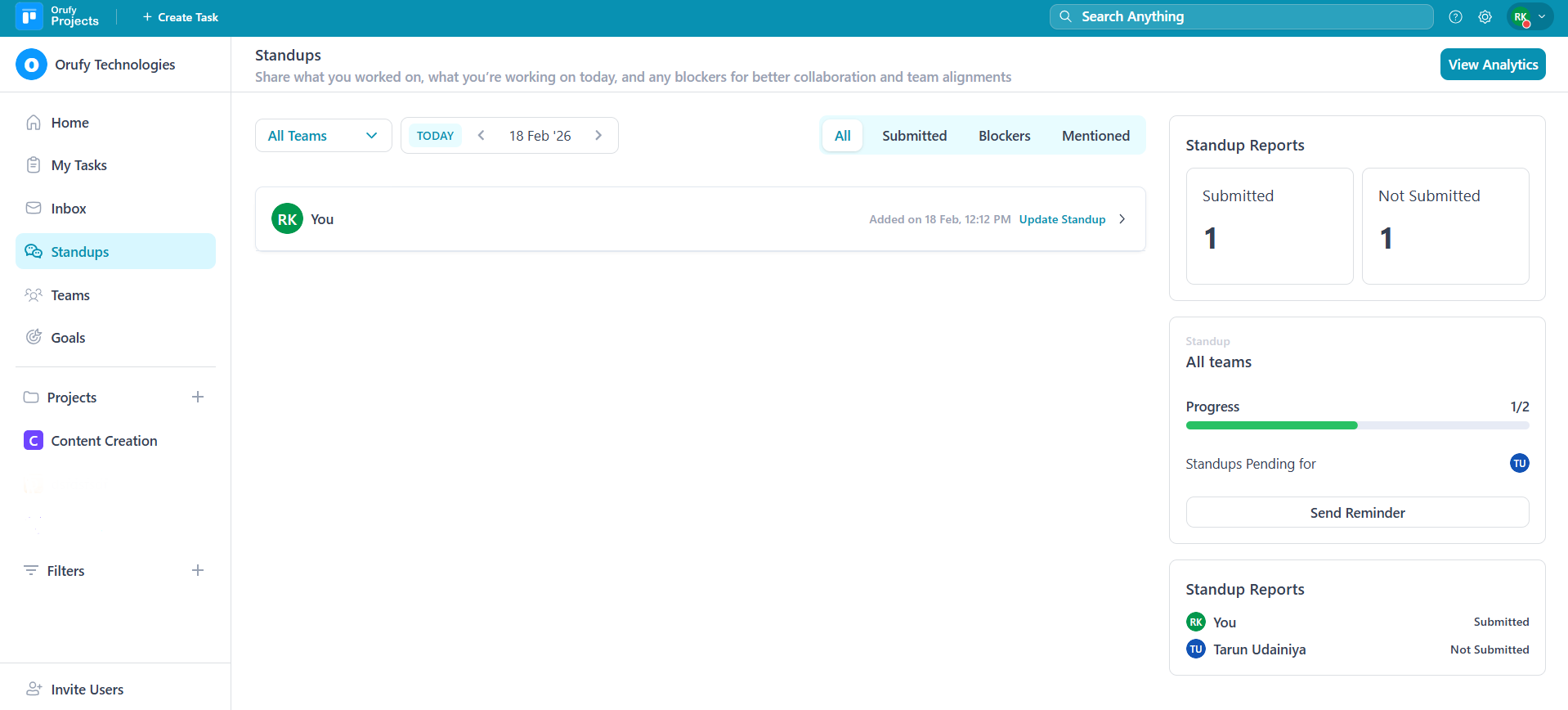The height and width of the screenshot is (710, 1568).
Task: Click the Orufy Projects logo icon
Action: click(29, 16)
